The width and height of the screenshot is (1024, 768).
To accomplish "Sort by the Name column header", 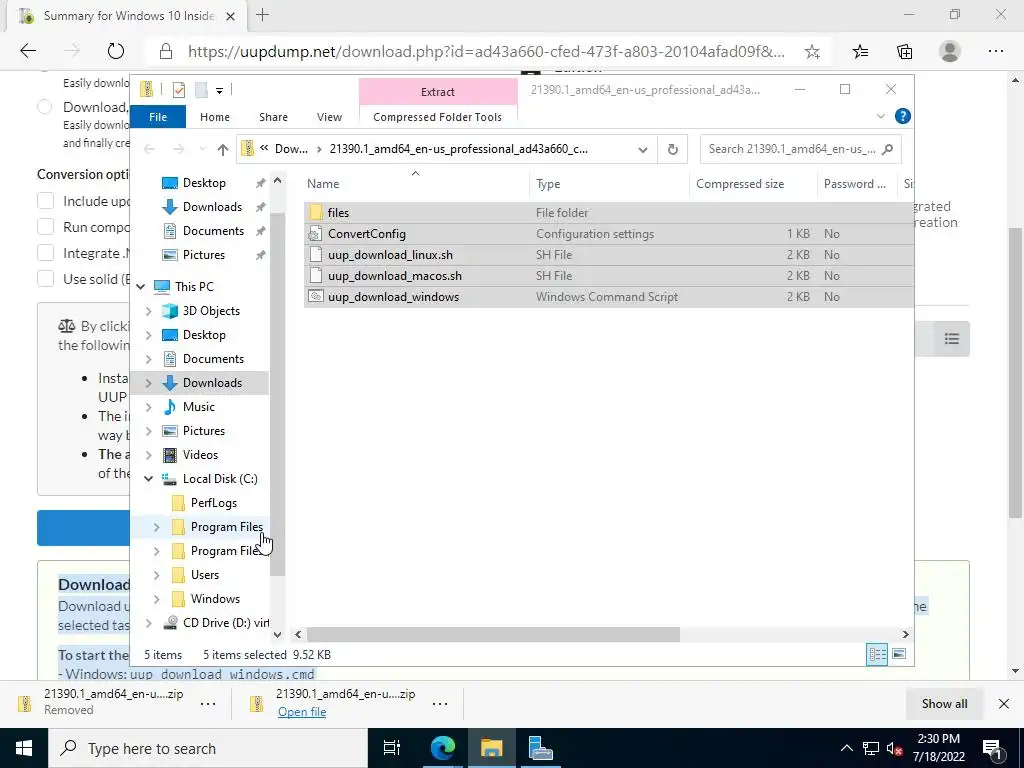I will coord(416,184).
